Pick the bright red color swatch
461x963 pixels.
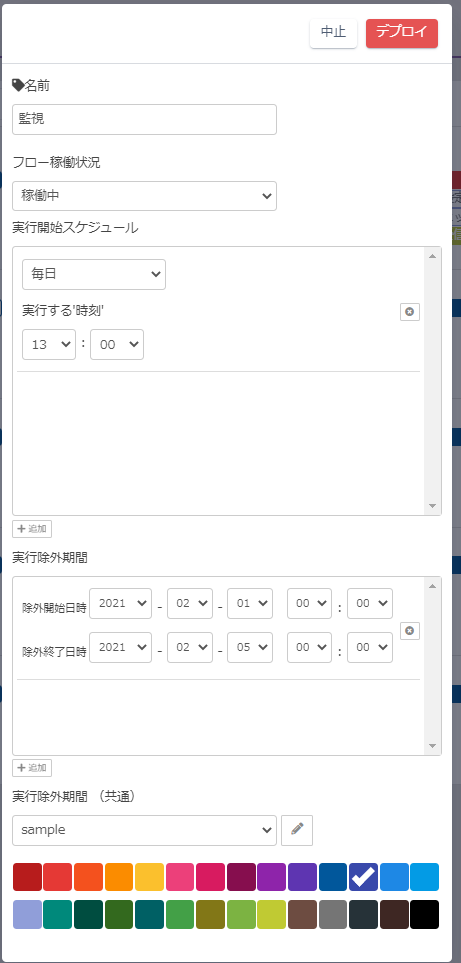point(58,877)
